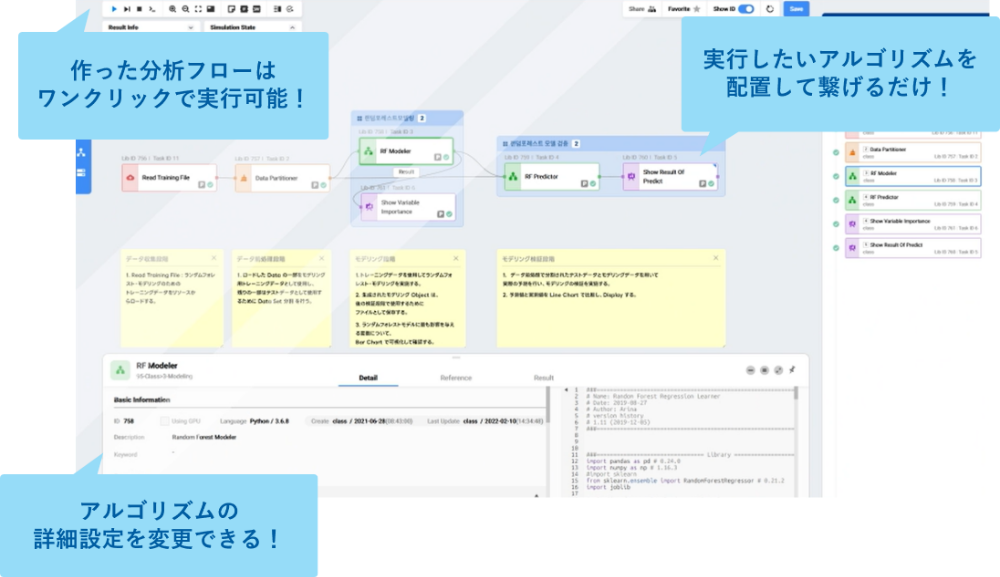Toggle the Show ID switch
1000x577 pixels.
click(x=746, y=8)
